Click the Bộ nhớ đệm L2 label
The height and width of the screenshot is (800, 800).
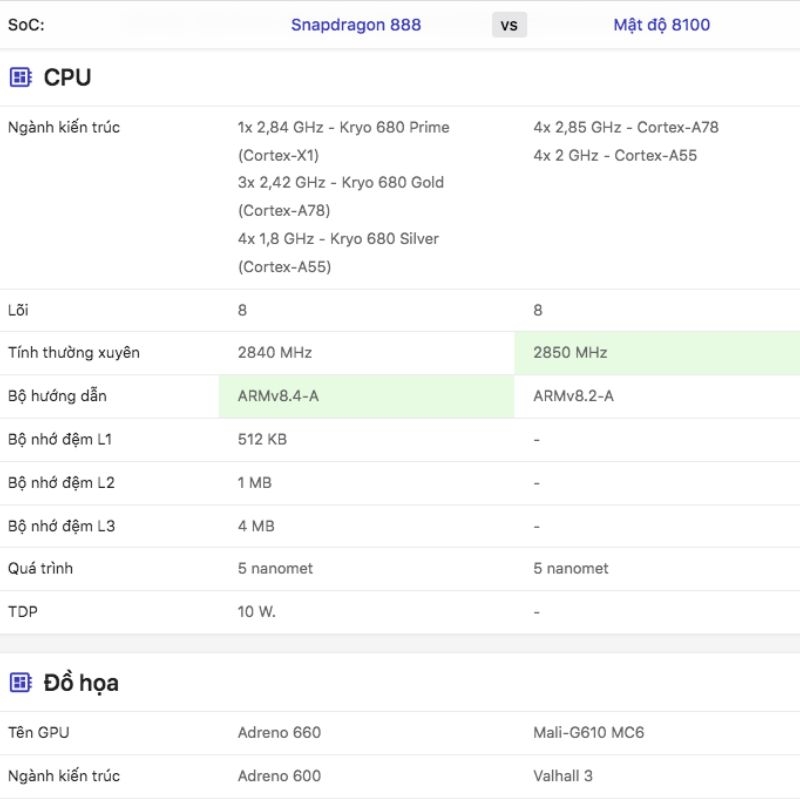pos(61,483)
